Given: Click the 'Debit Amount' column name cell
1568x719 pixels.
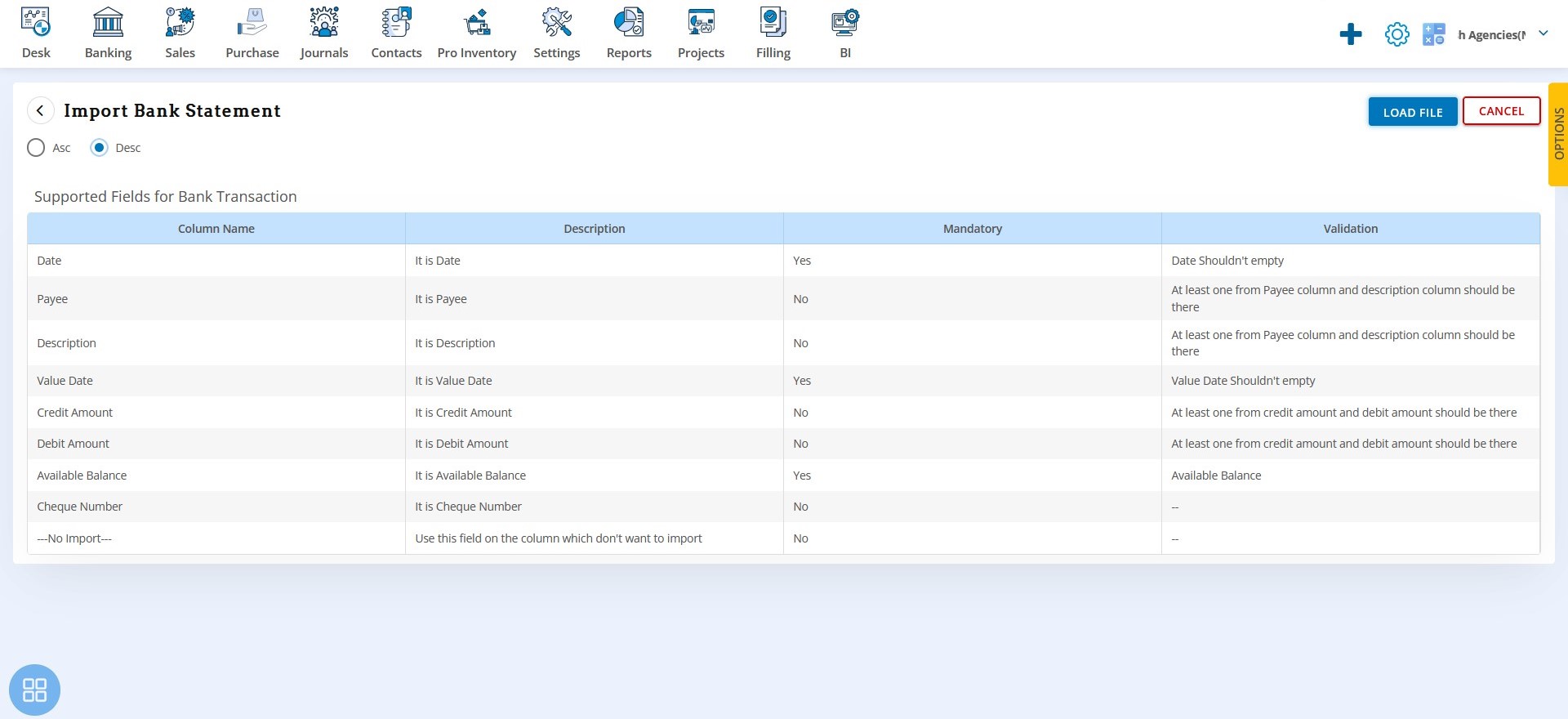Looking at the screenshot, I should click(216, 444).
